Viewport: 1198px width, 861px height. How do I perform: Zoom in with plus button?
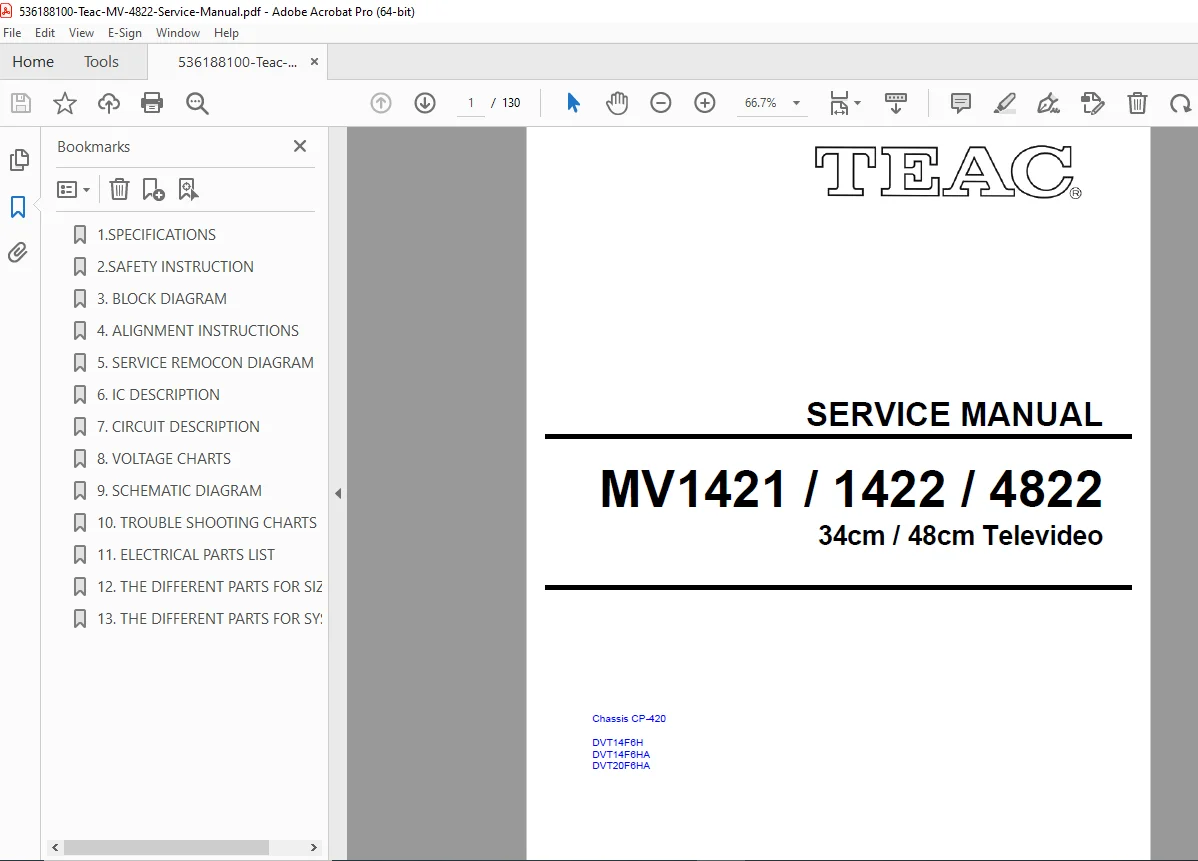(x=704, y=102)
